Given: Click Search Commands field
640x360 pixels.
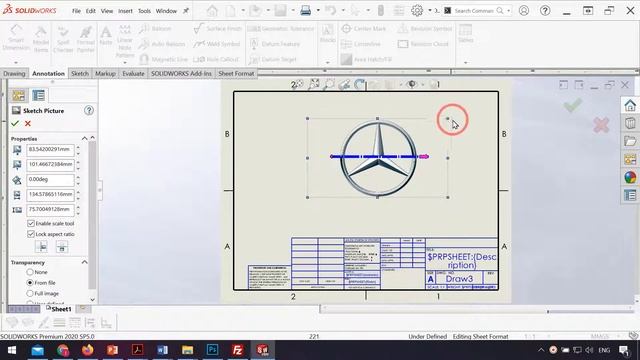Looking at the screenshot, I should [x=473, y=11].
